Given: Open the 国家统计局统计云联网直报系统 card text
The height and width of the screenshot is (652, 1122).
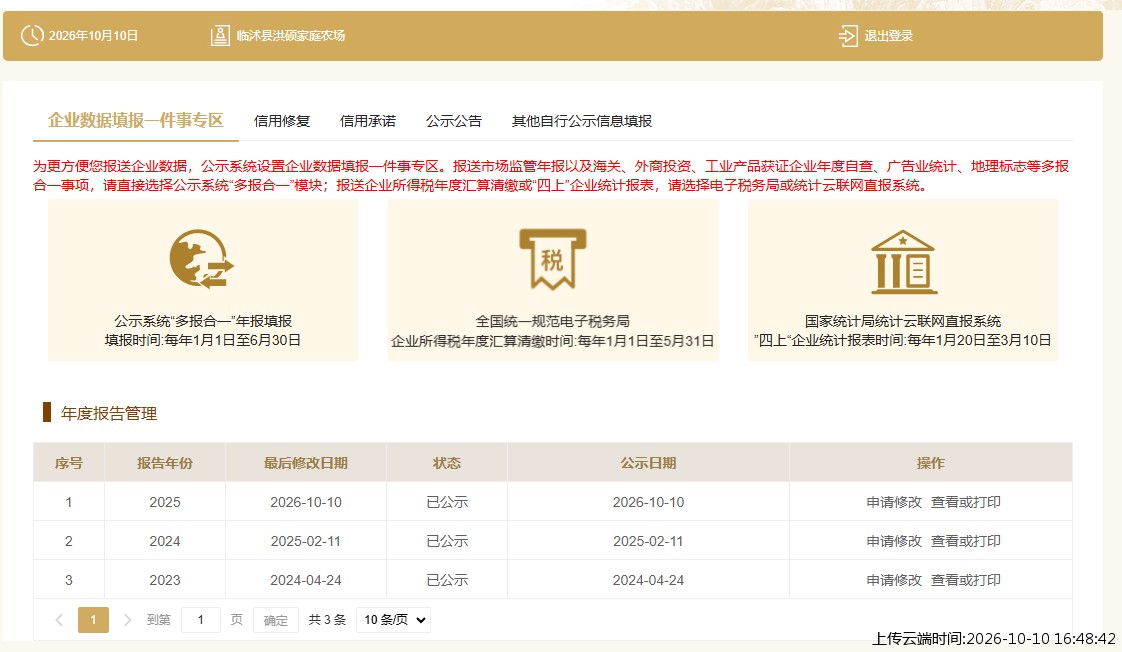Looking at the screenshot, I should pyautogui.click(x=903, y=321).
